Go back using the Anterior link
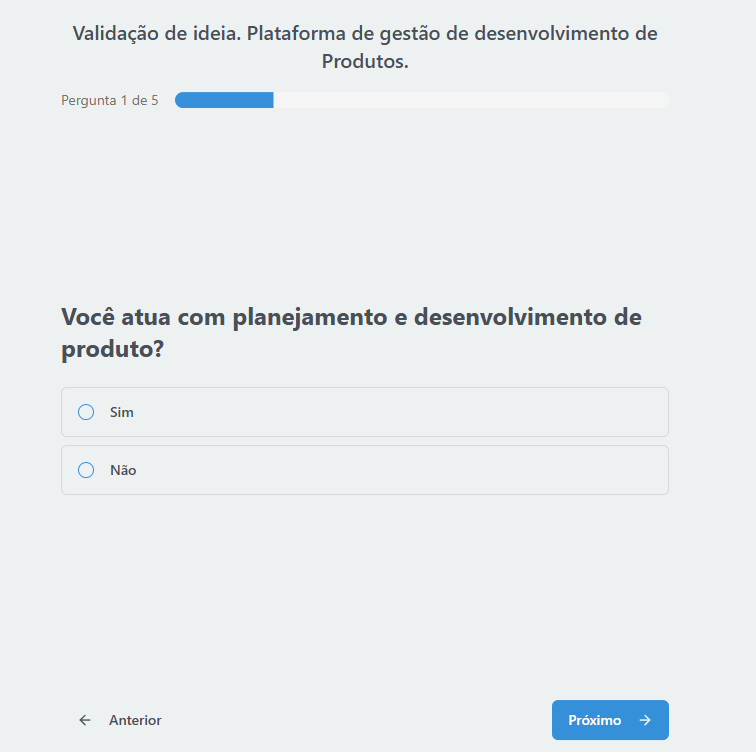756x752 pixels. pos(120,720)
